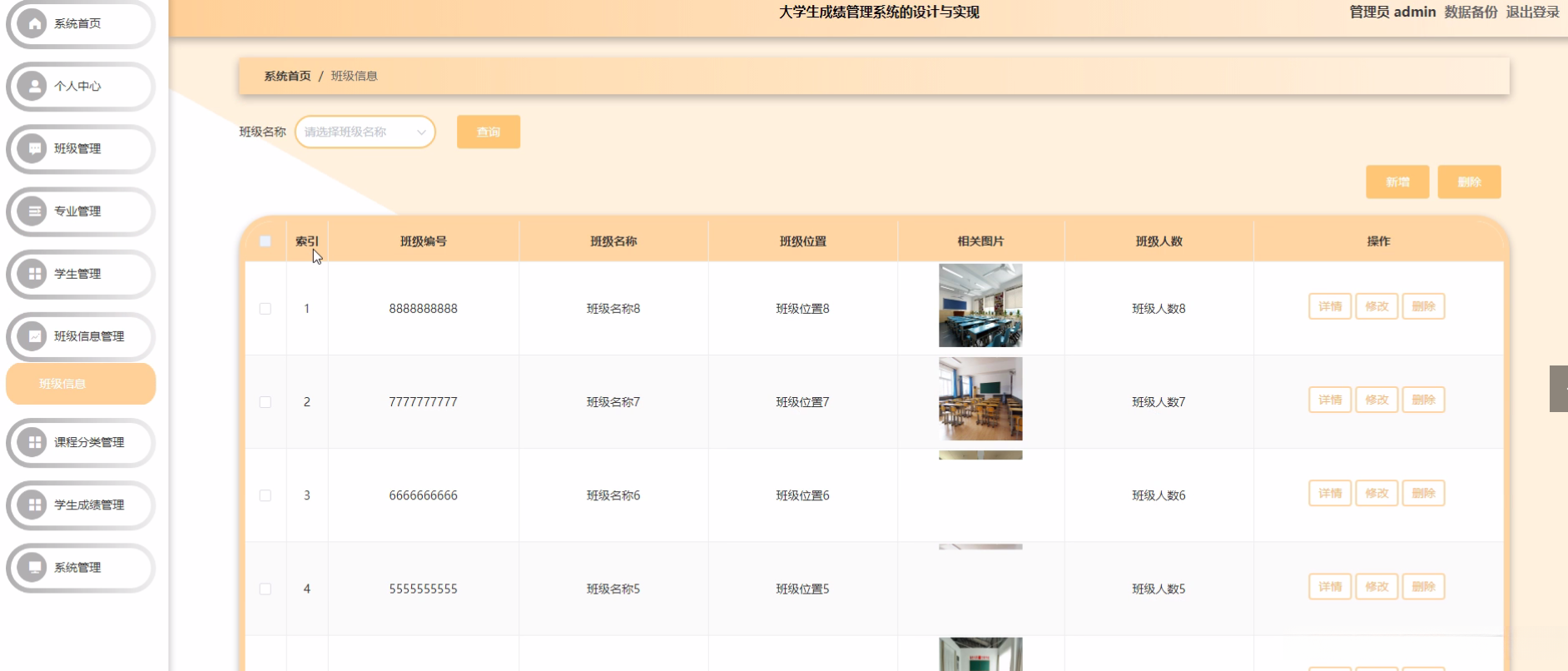Click 修改 for 班级名称8
Screen dimensions: 1568x671
(x=1377, y=306)
